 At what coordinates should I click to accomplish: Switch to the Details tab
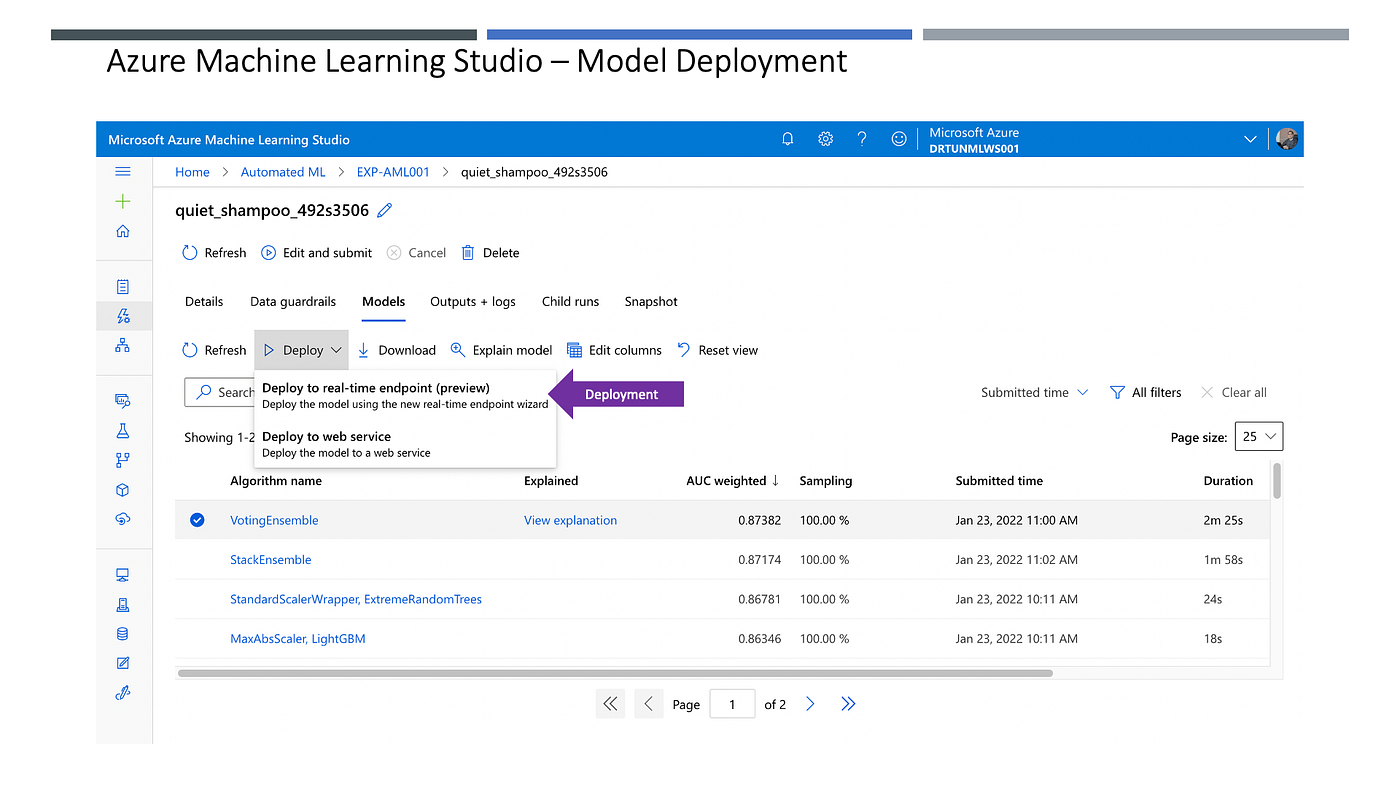coord(204,301)
